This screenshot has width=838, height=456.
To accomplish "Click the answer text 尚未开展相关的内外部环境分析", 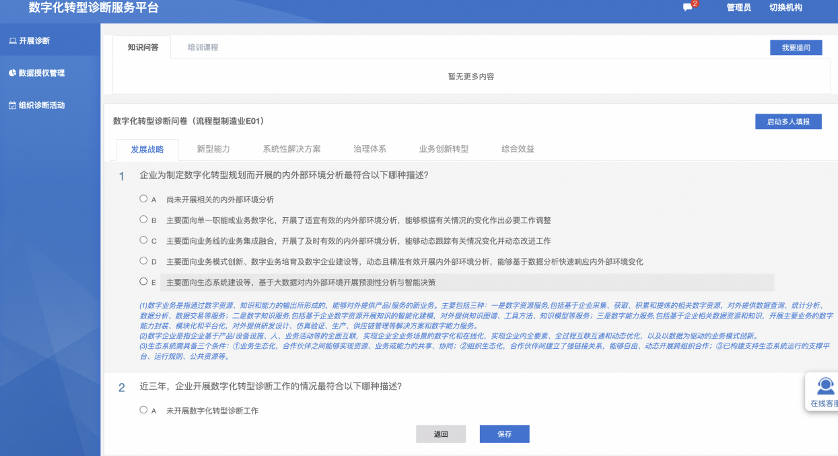I will 220,199.
